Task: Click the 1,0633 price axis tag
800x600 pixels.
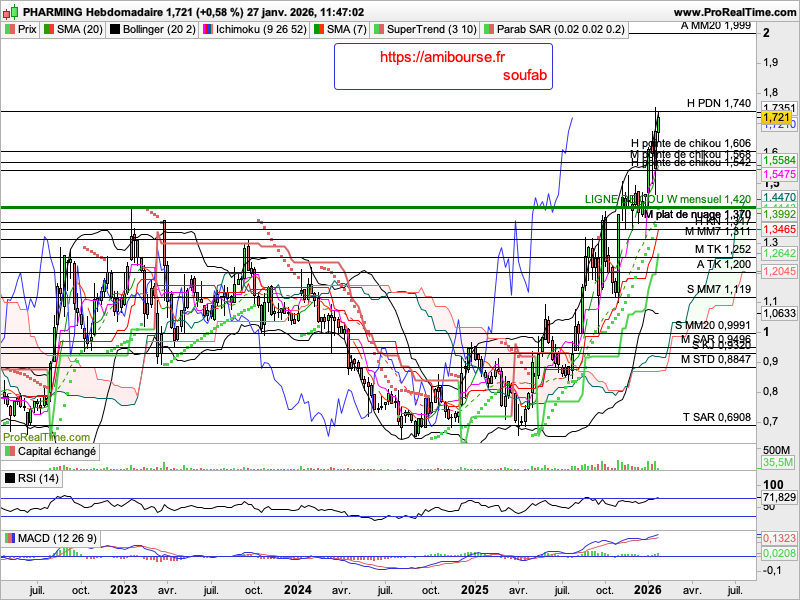Action: pyautogui.click(x=779, y=313)
